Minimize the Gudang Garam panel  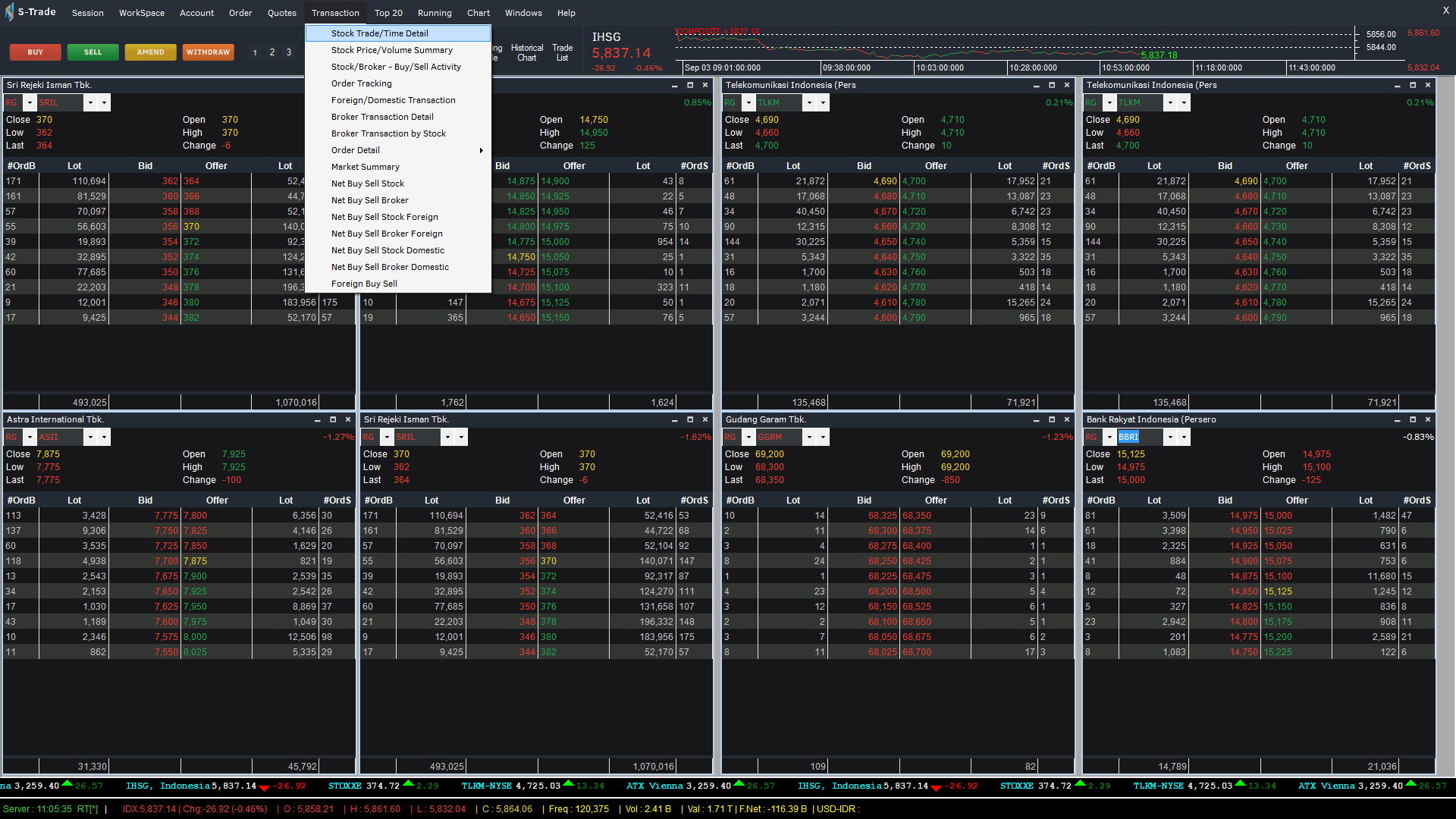[x=1036, y=419]
